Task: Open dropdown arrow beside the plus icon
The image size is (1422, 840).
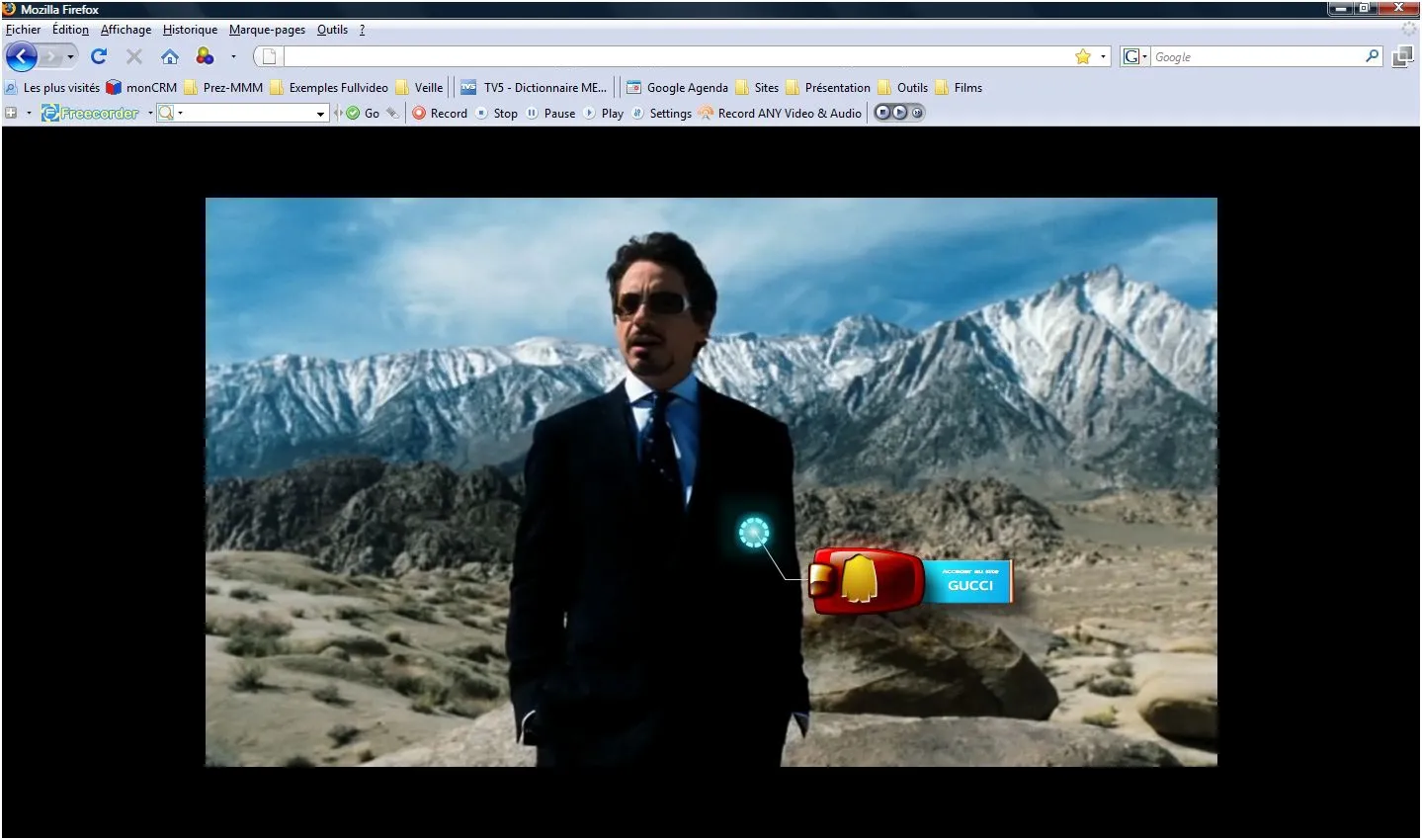Action: click(x=29, y=114)
